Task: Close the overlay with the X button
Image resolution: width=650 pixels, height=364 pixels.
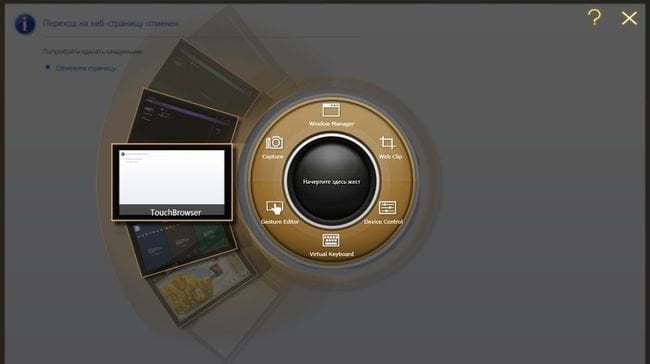Action: pos(629,18)
